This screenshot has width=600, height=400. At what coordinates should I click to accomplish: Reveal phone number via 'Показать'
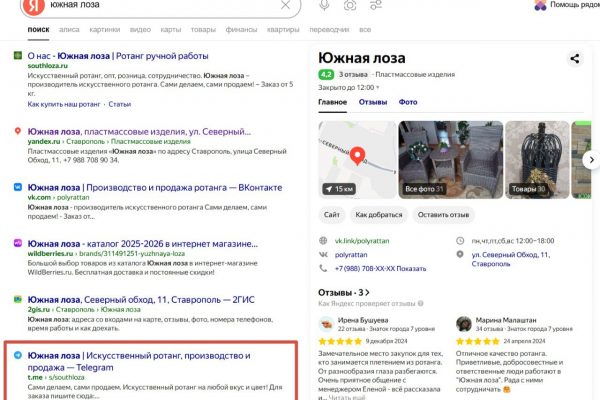[x=411, y=269]
